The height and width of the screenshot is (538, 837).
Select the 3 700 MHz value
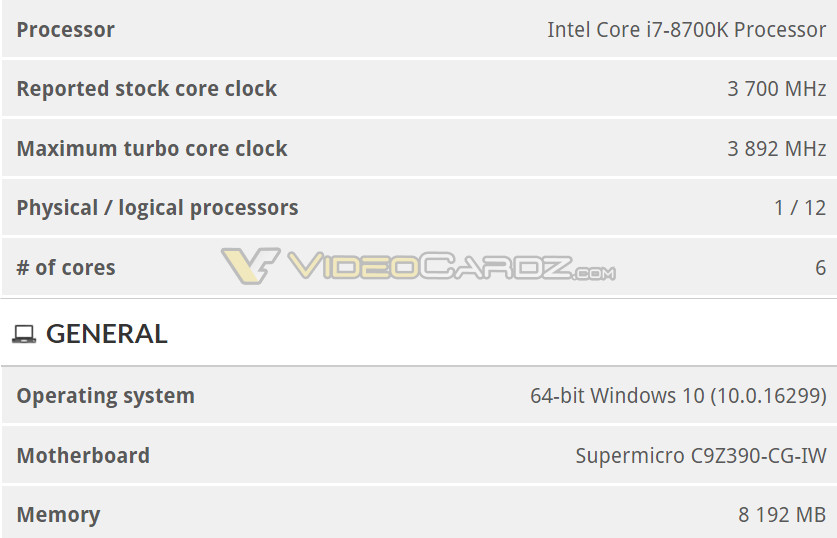pos(776,89)
